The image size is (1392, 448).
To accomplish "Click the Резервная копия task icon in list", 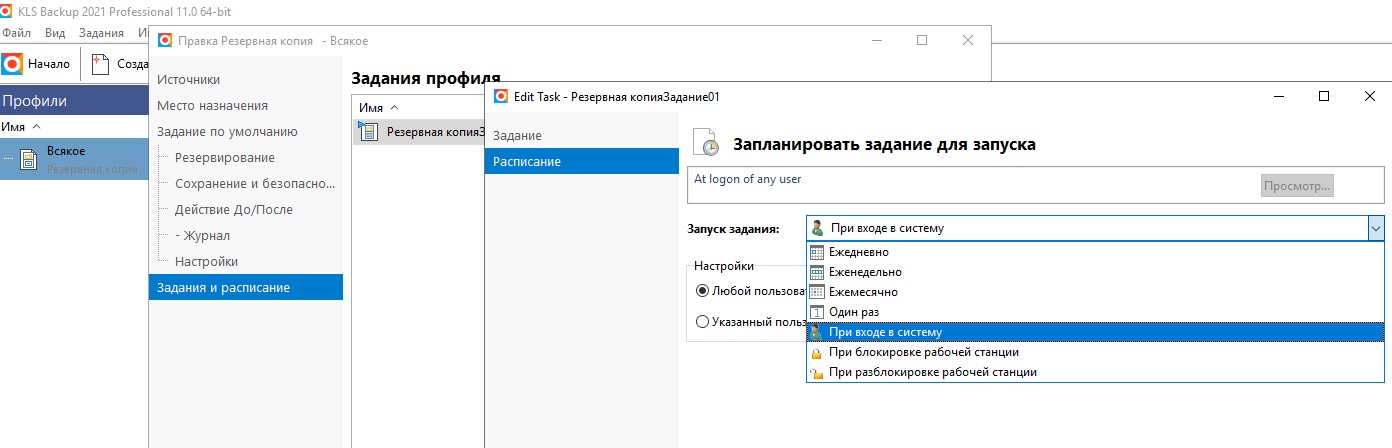I will point(368,132).
